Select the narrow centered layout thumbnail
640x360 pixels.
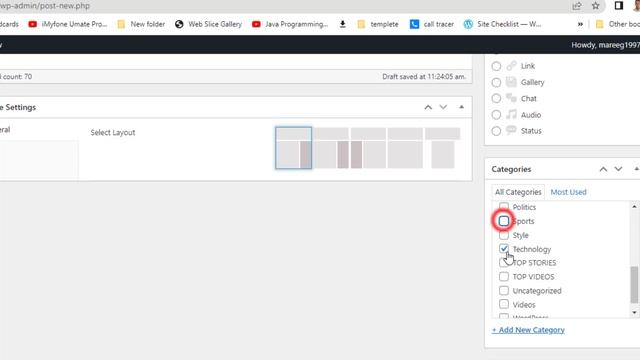(442, 148)
